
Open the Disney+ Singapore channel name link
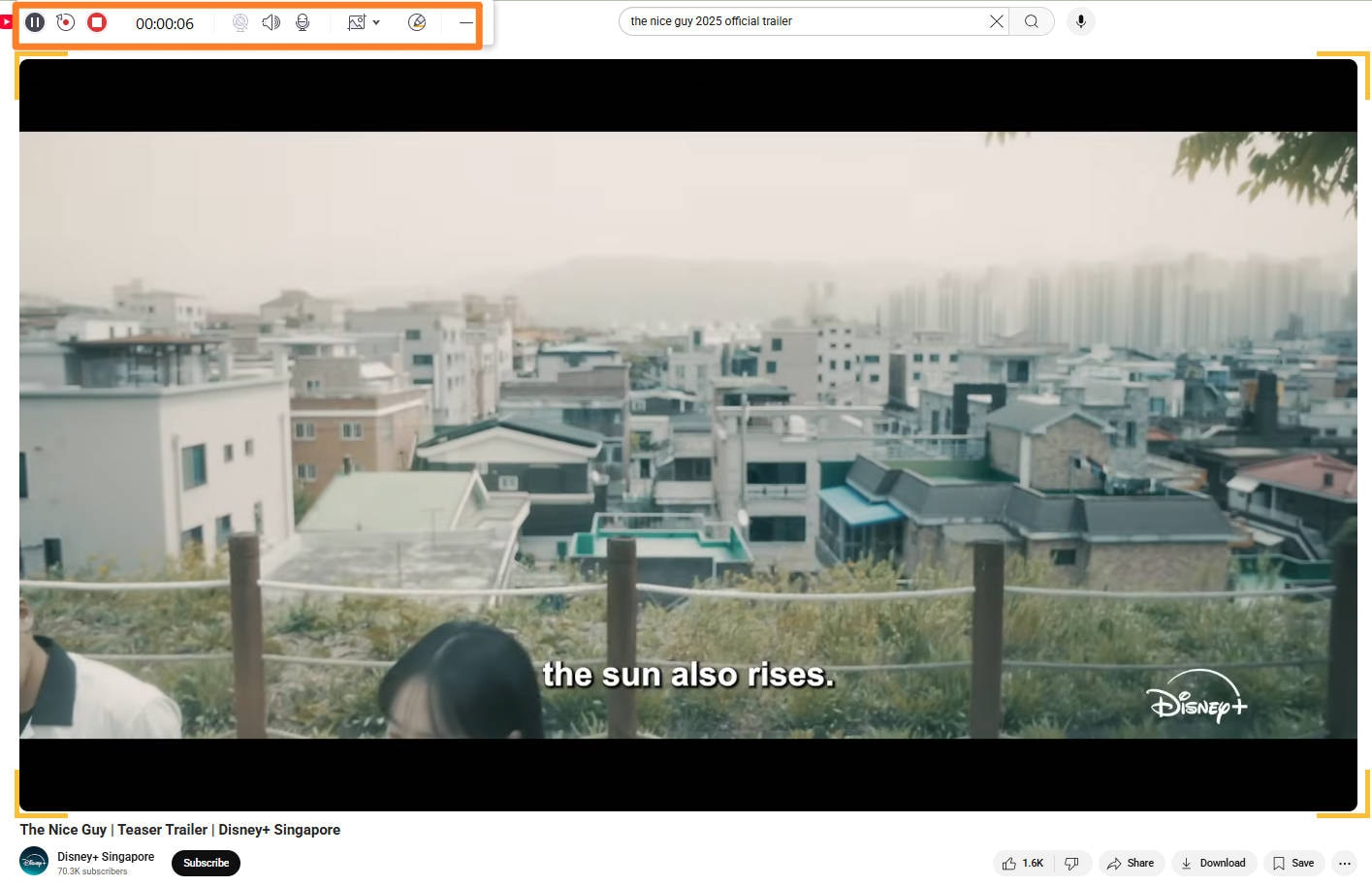(106, 857)
